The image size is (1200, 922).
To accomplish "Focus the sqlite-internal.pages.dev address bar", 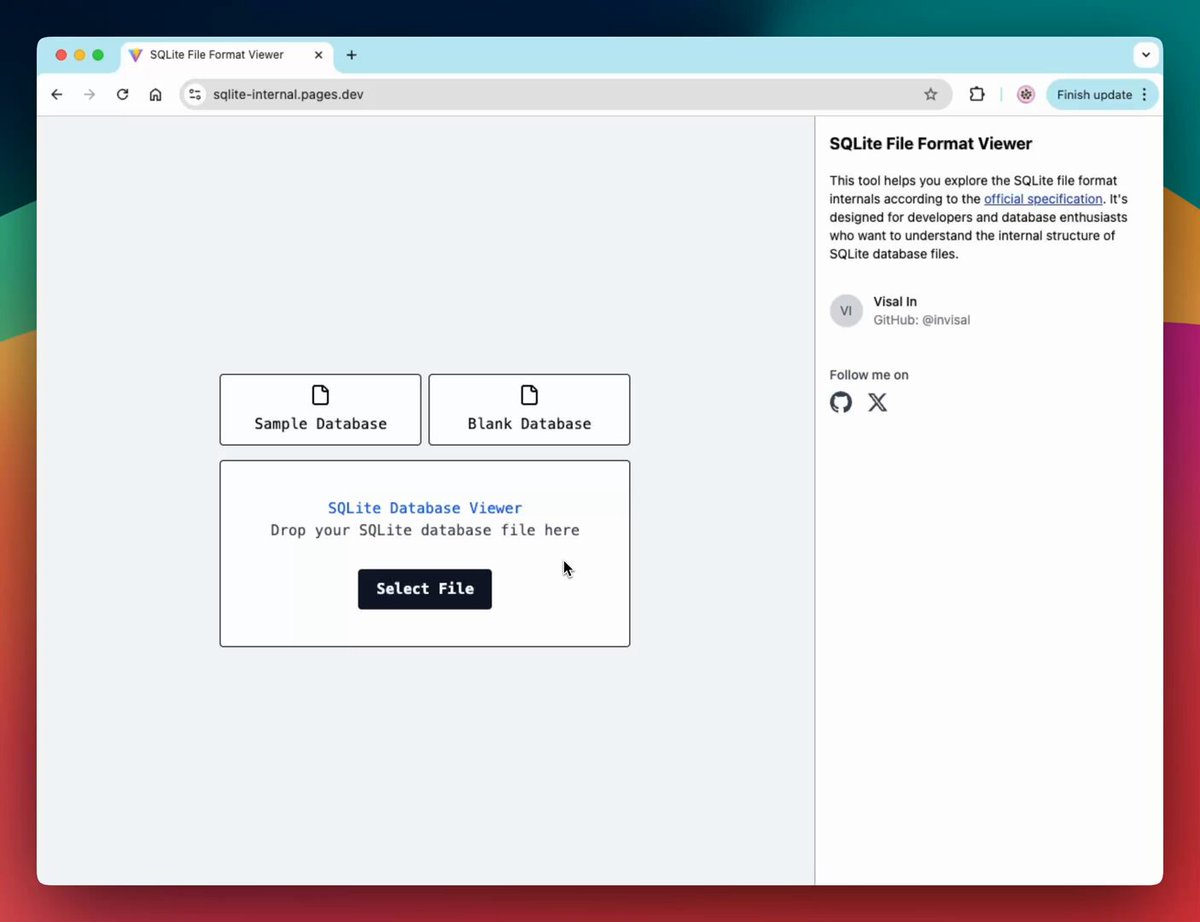I will click(565, 95).
